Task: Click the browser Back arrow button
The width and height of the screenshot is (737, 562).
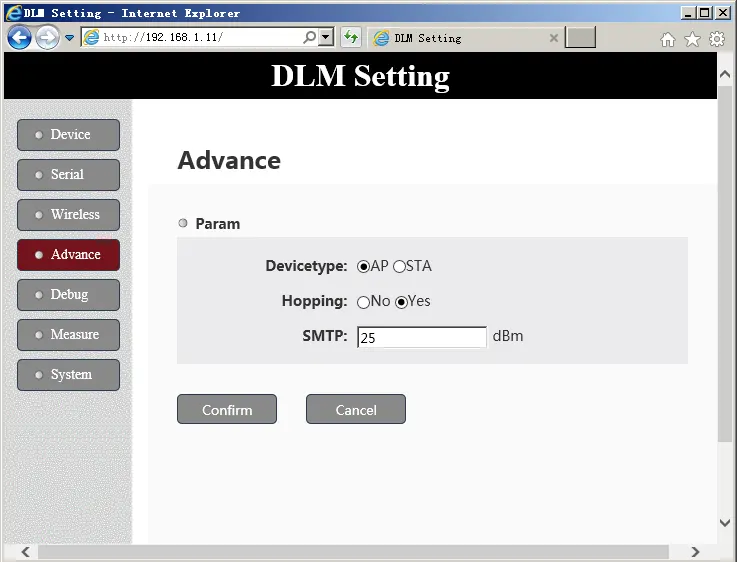Action: 19,38
